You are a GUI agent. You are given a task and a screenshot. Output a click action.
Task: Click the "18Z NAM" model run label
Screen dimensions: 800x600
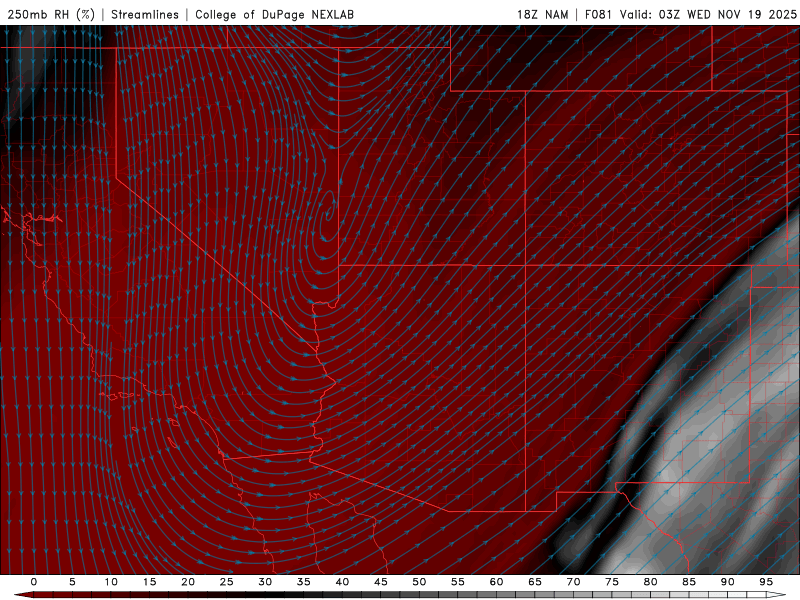543,14
